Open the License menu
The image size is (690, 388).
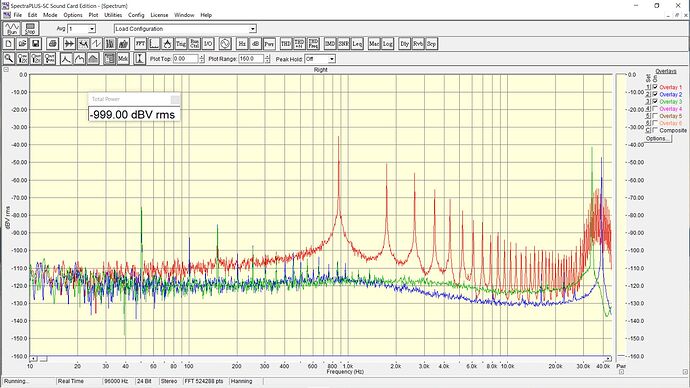(159, 15)
